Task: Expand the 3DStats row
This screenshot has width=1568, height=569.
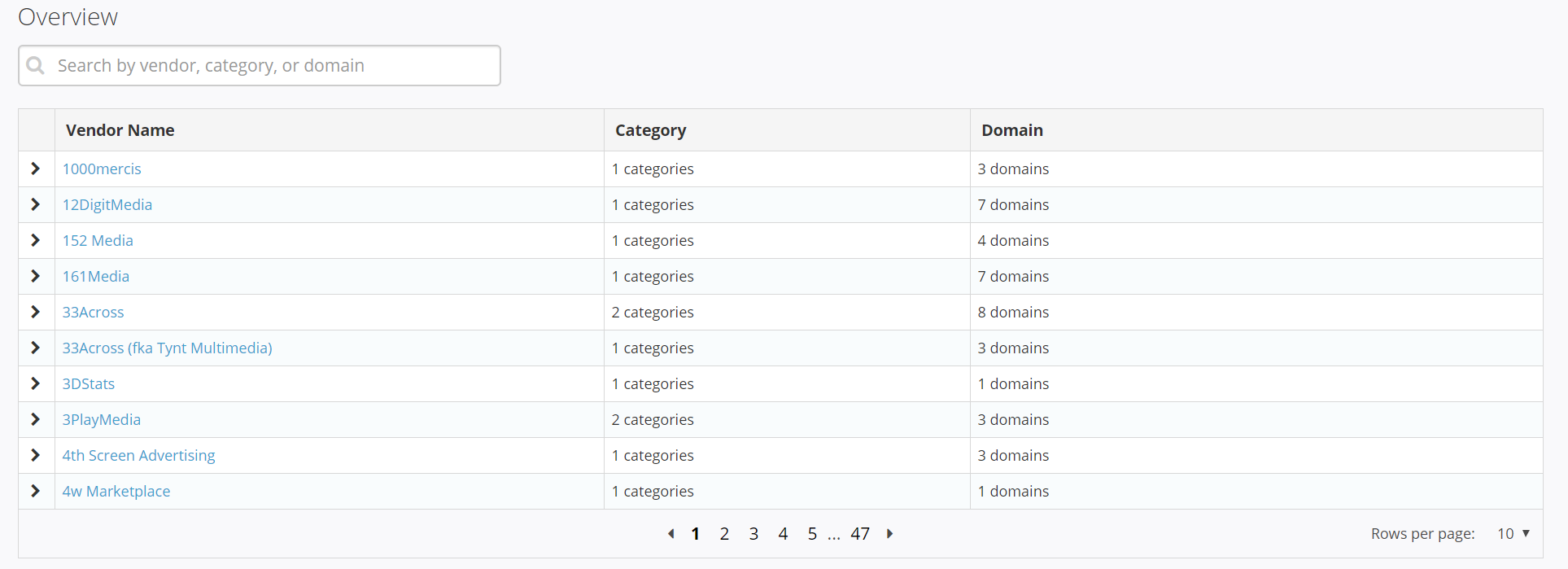Action: (x=36, y=383)
